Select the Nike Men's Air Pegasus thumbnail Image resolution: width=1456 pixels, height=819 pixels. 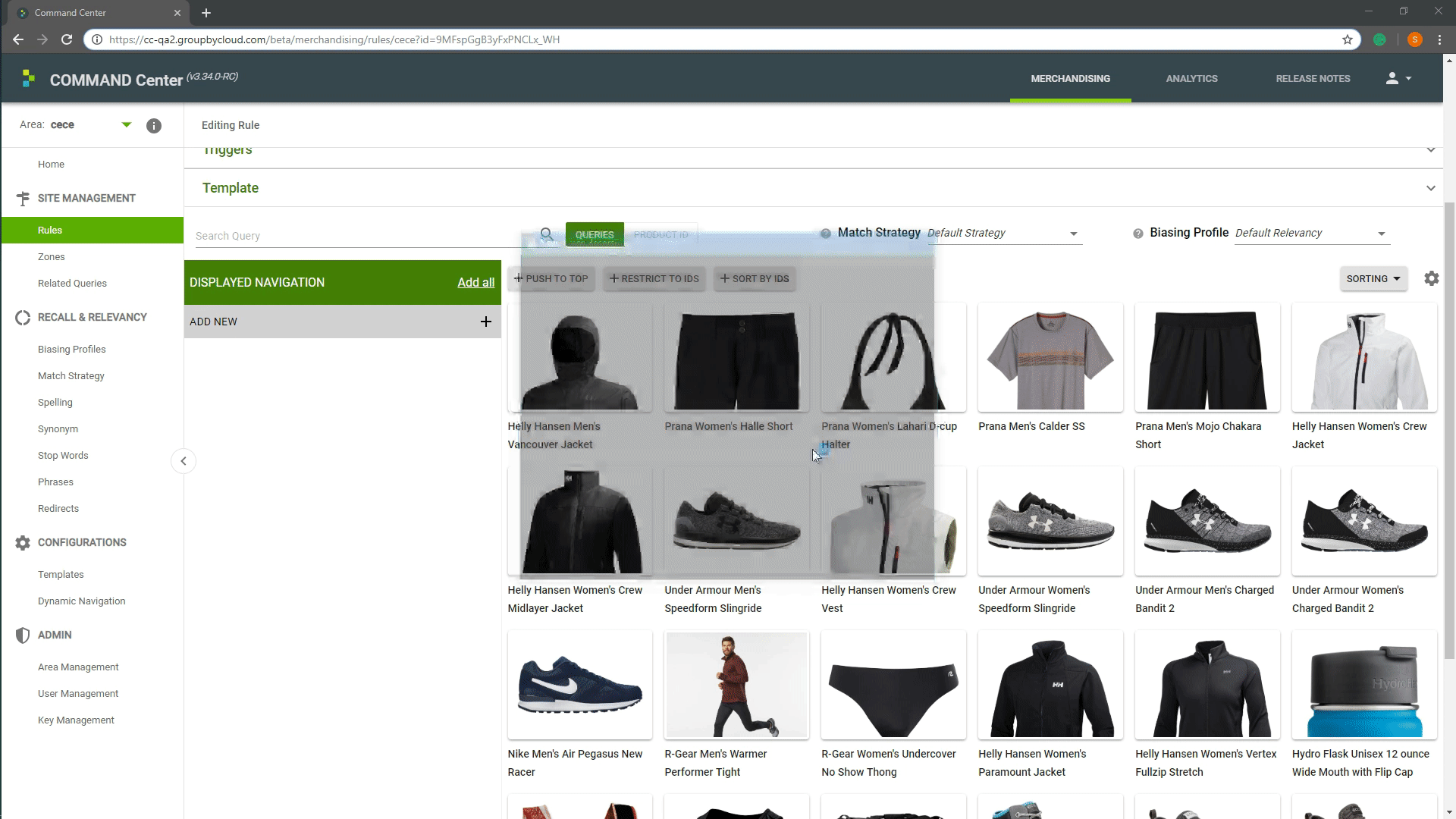pyautogui.click(x=580, y=686)
